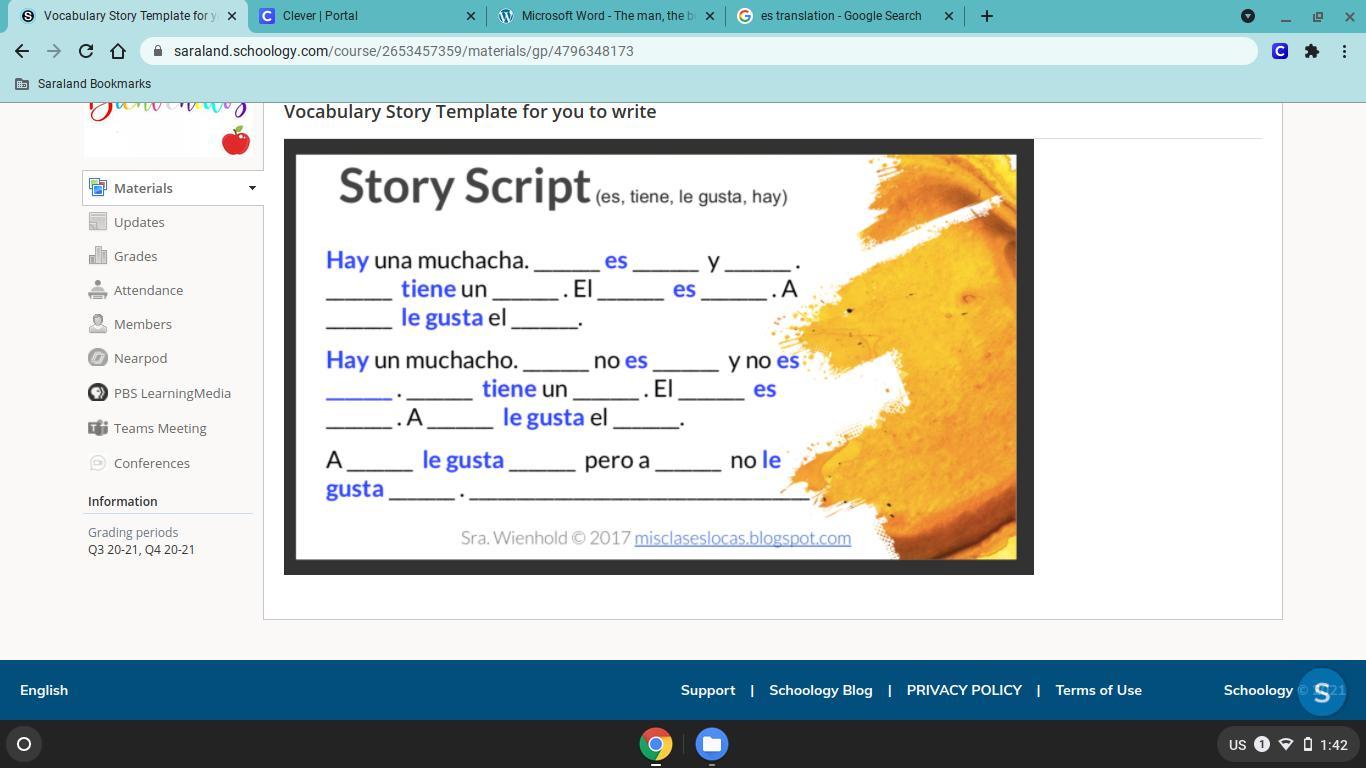The height and width of the screenshot is (768, 1366).
Task: Click the browser address bar
Action: tap(700, 51)
